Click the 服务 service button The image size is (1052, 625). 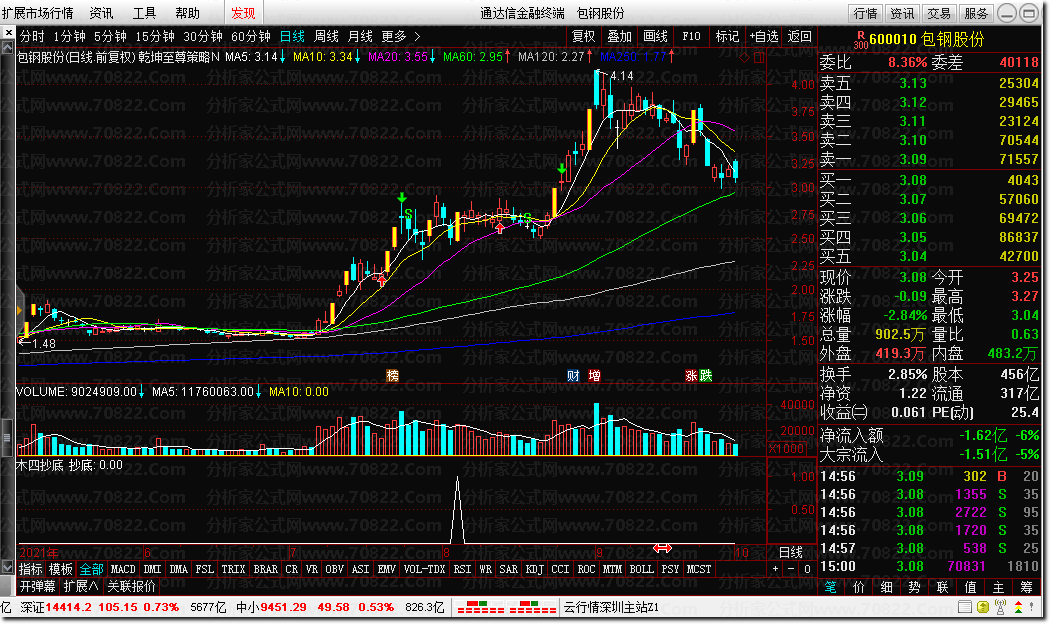click(976, 13)
